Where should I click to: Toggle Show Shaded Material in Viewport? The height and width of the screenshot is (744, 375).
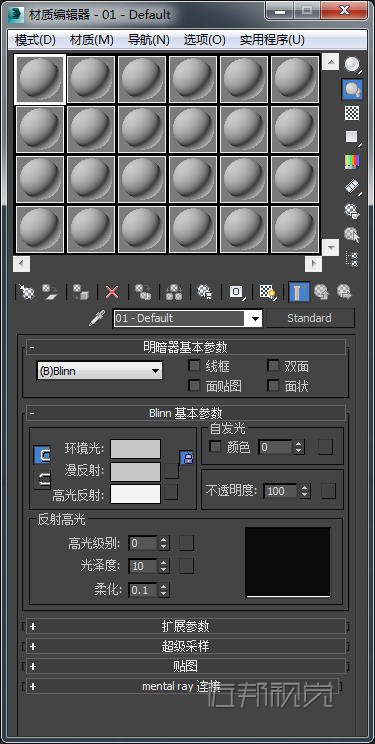pyautogui.click(x=268, y=292)
